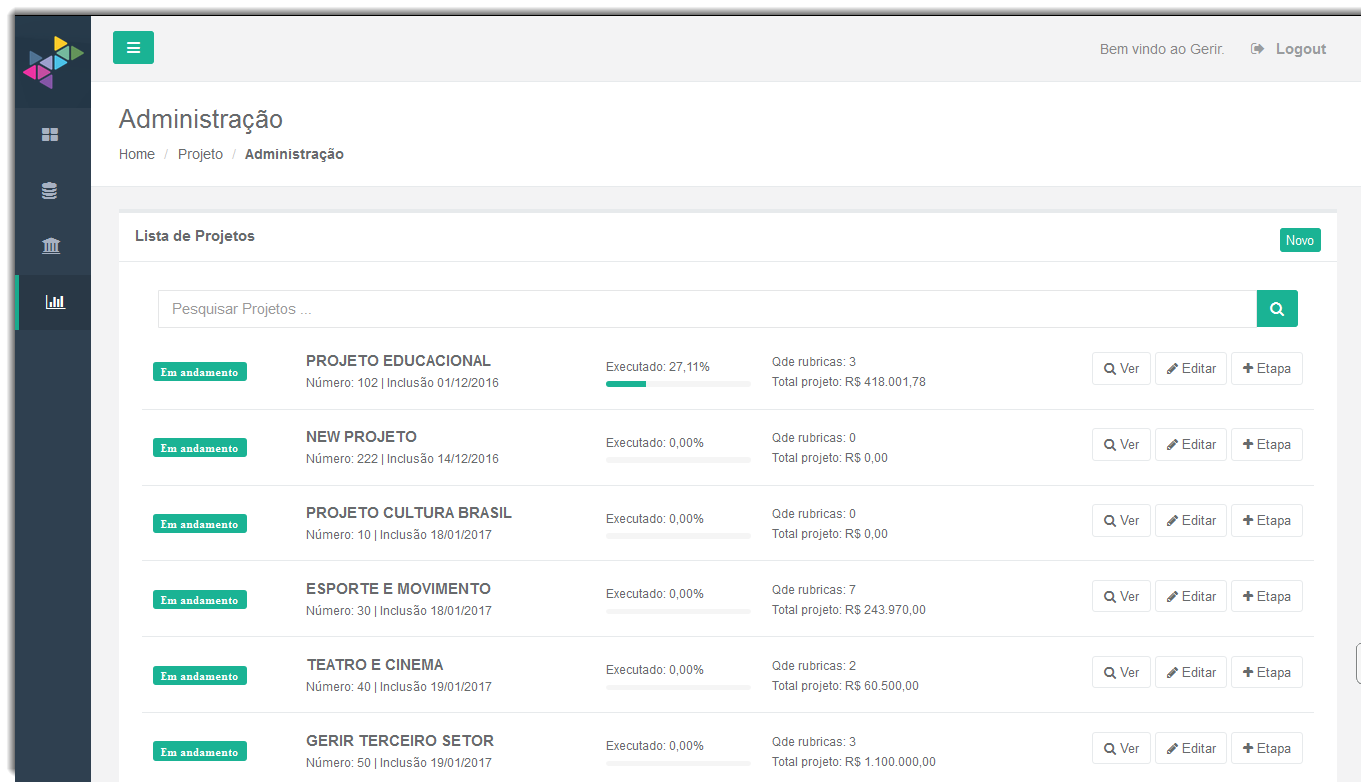Toggle the sidebar with the hamburger button
The height and width of the screenshot is (782, 1361).
(133, 47)
